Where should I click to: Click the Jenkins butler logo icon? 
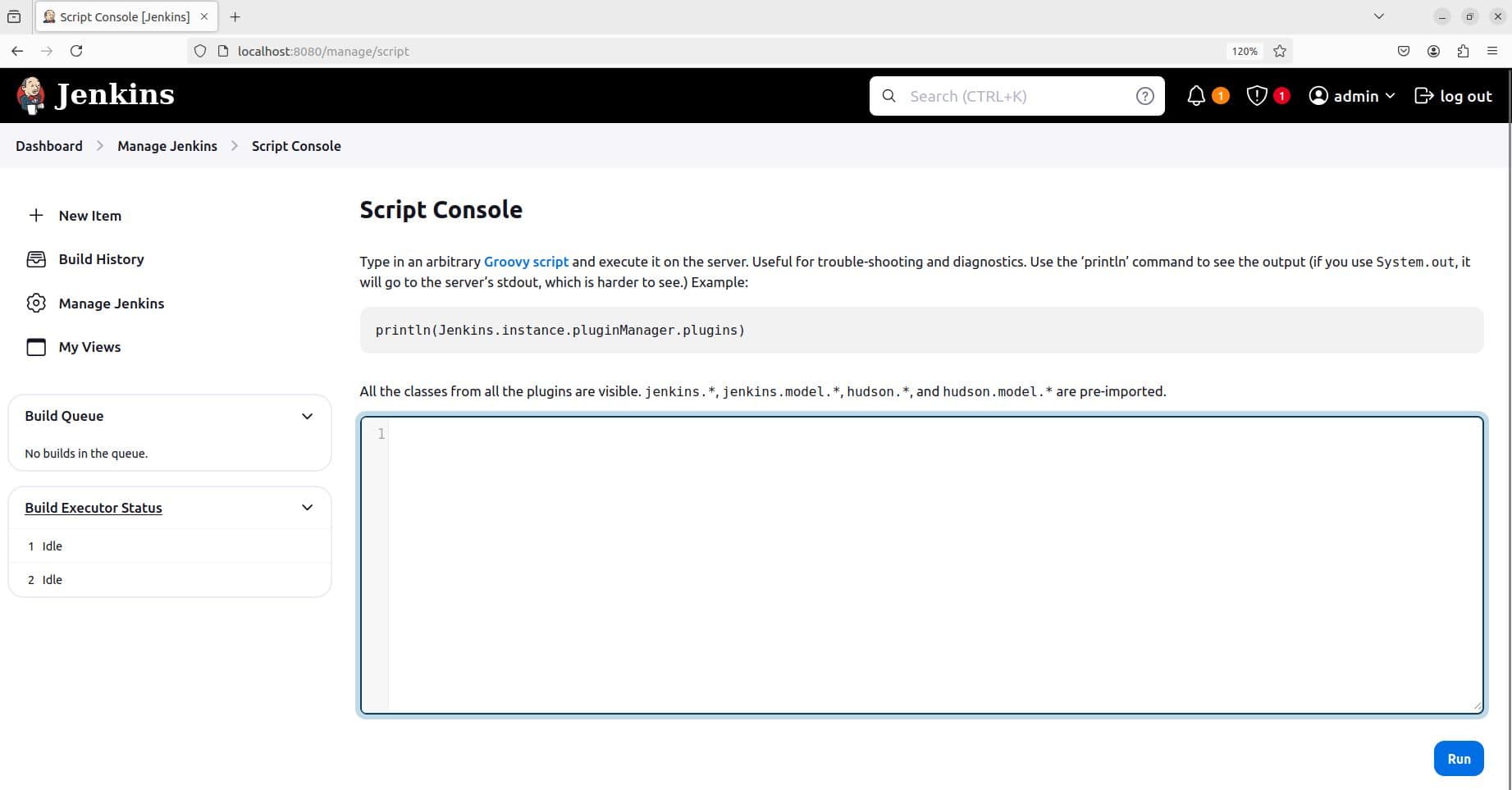tap(31, 95)
